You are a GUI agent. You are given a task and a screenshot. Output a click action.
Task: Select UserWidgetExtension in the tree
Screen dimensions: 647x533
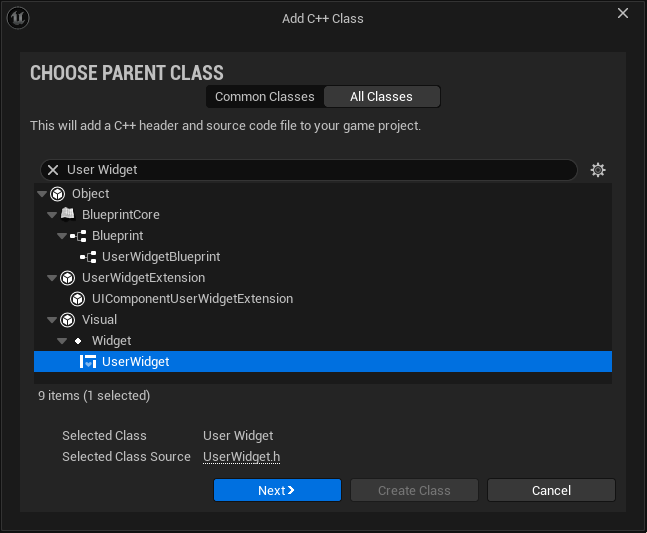tap(143, 278)
